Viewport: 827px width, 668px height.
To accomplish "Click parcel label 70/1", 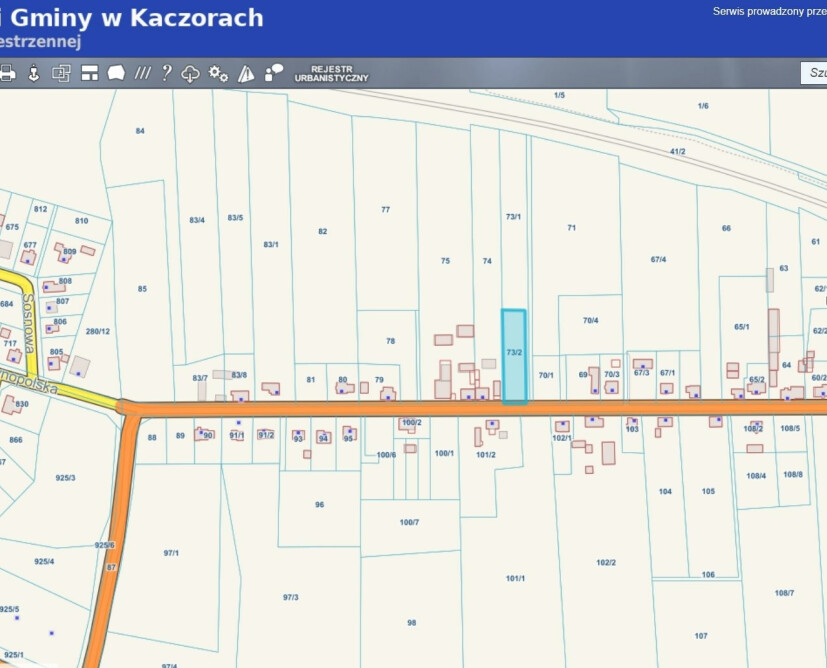I will point(546,375).
